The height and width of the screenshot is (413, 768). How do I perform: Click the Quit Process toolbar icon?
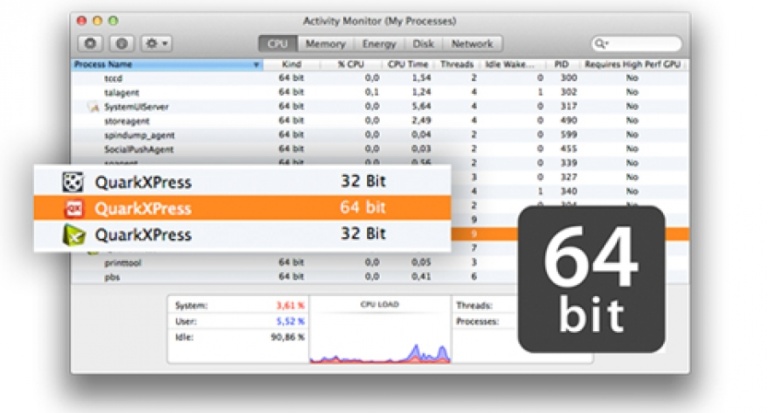(91, 44)
